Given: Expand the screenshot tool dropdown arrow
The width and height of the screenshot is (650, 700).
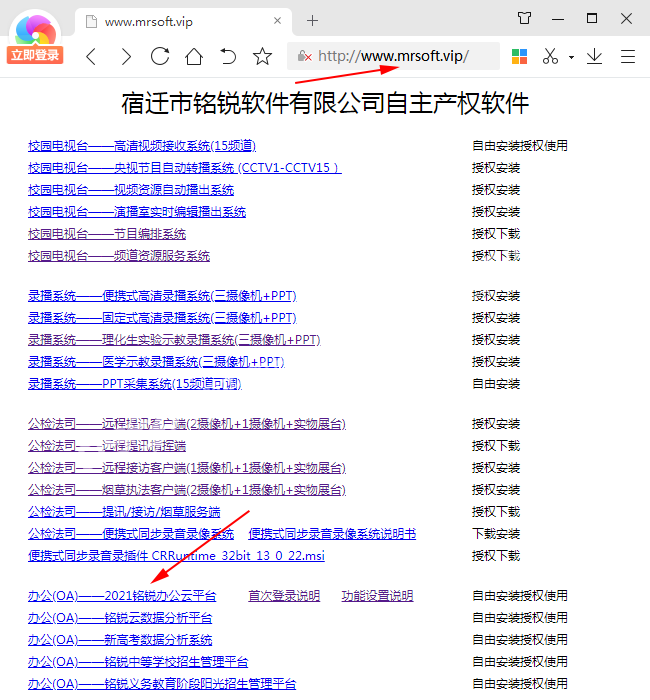Looking at the screenshot, I should (x=571, y=57).
